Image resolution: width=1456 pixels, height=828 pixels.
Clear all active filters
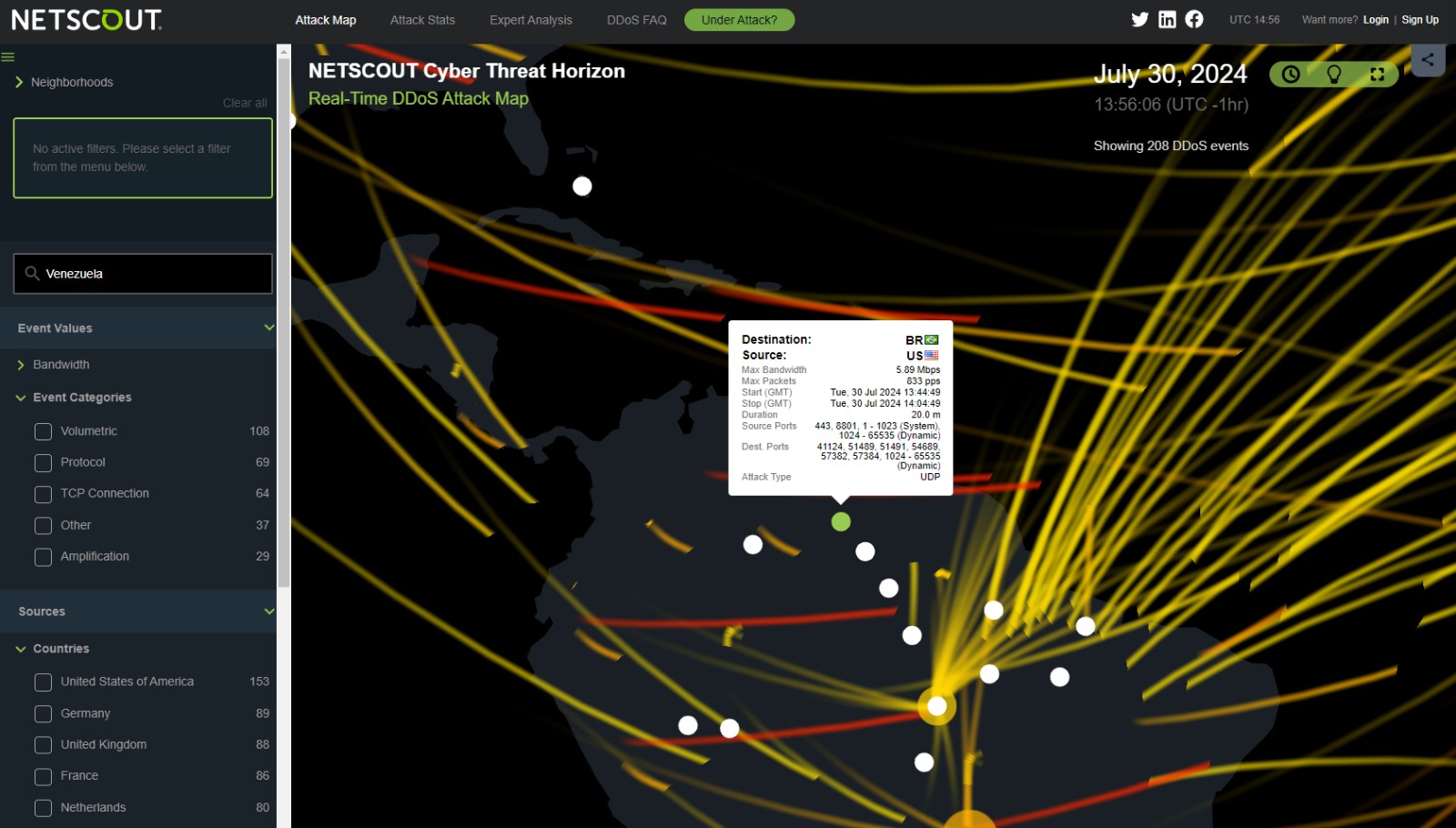pyautogui.click(x=245, y=103)
